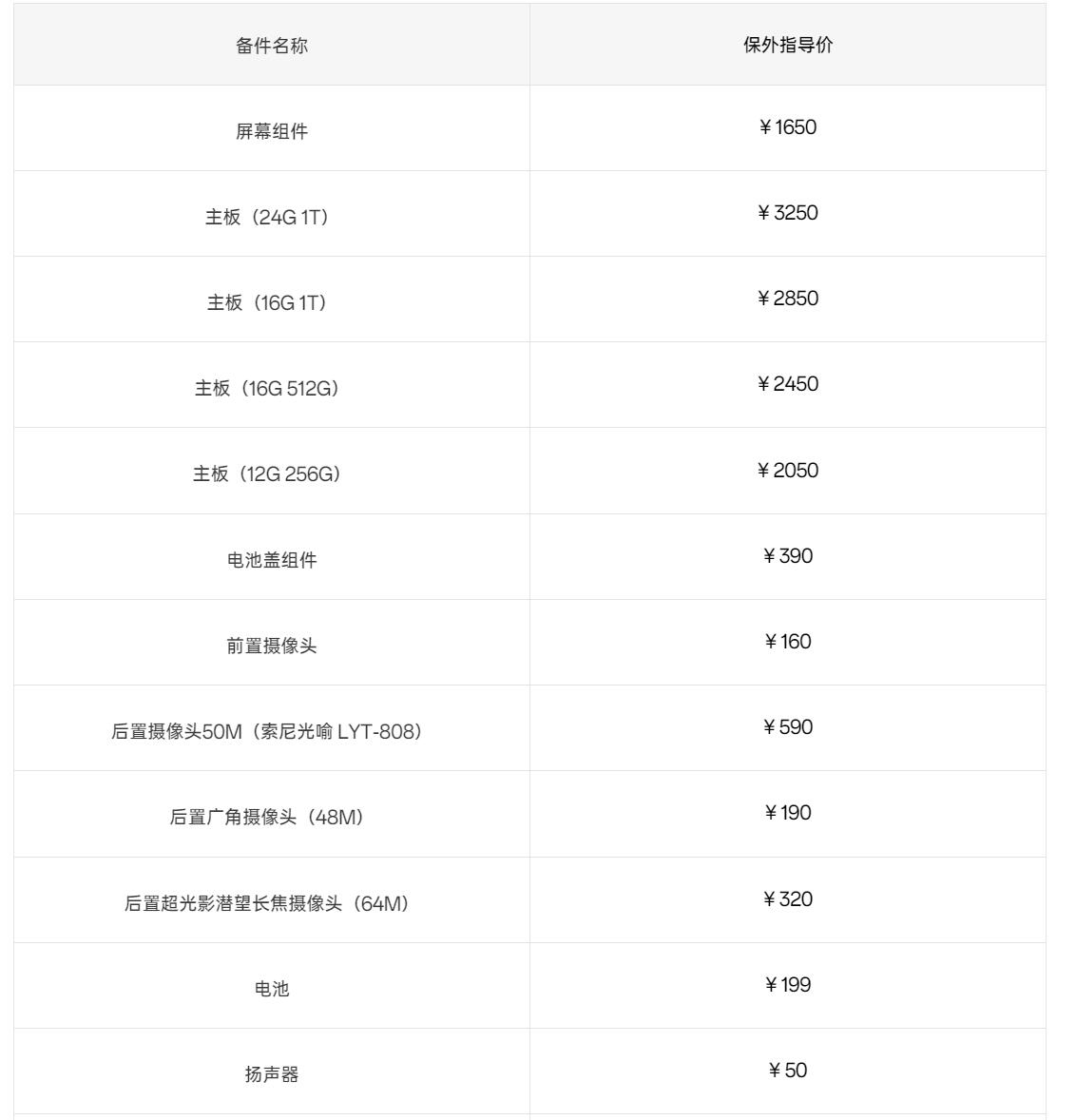The width and height of the screenshot is (1076, 1120).
Task: Click the 后置摄像头50M LYT-808 entry
Action: [x=266, y=732]
